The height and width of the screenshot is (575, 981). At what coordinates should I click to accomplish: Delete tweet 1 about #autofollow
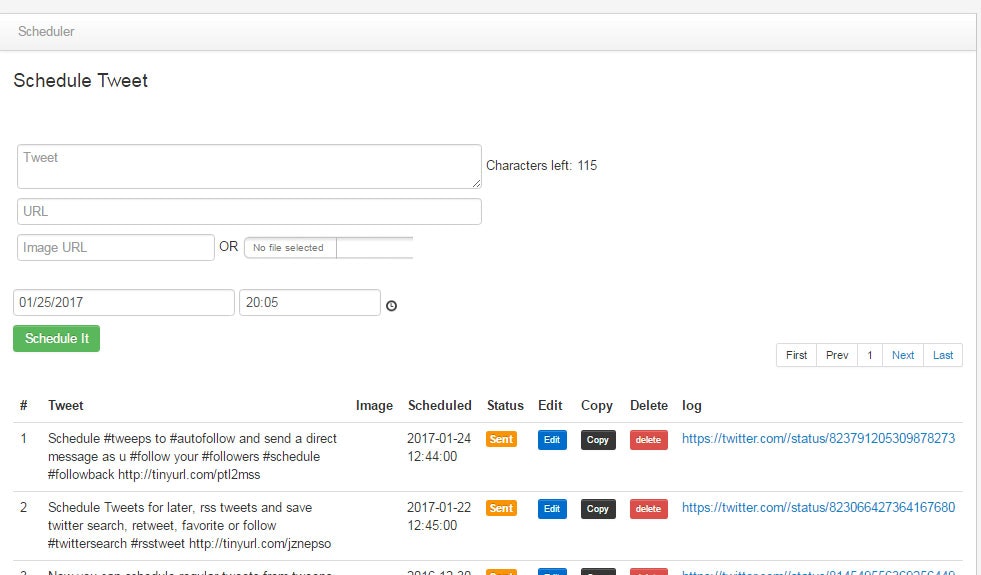pyautogui.click(x=648, y=440)
